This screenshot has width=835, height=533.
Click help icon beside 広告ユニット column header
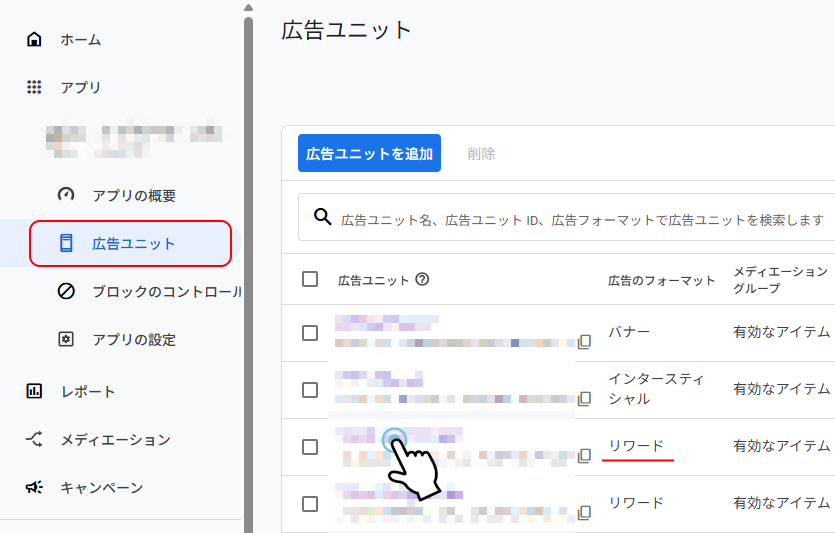tap(422, 280)
